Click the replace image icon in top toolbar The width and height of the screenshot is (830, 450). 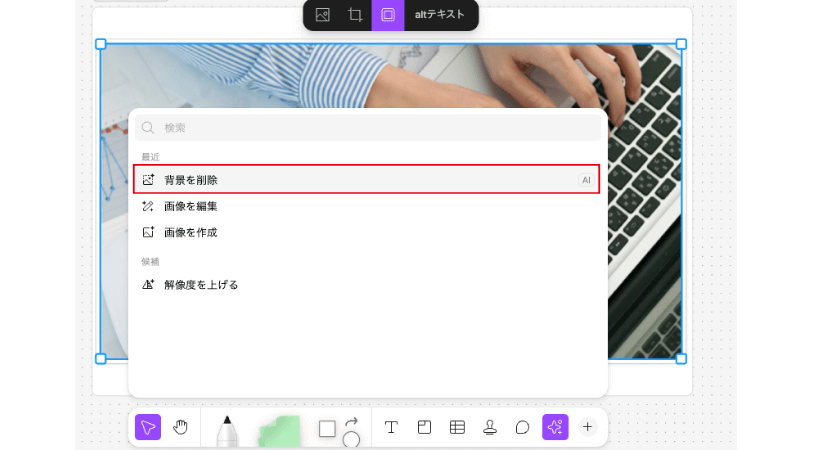coord(322,15)
